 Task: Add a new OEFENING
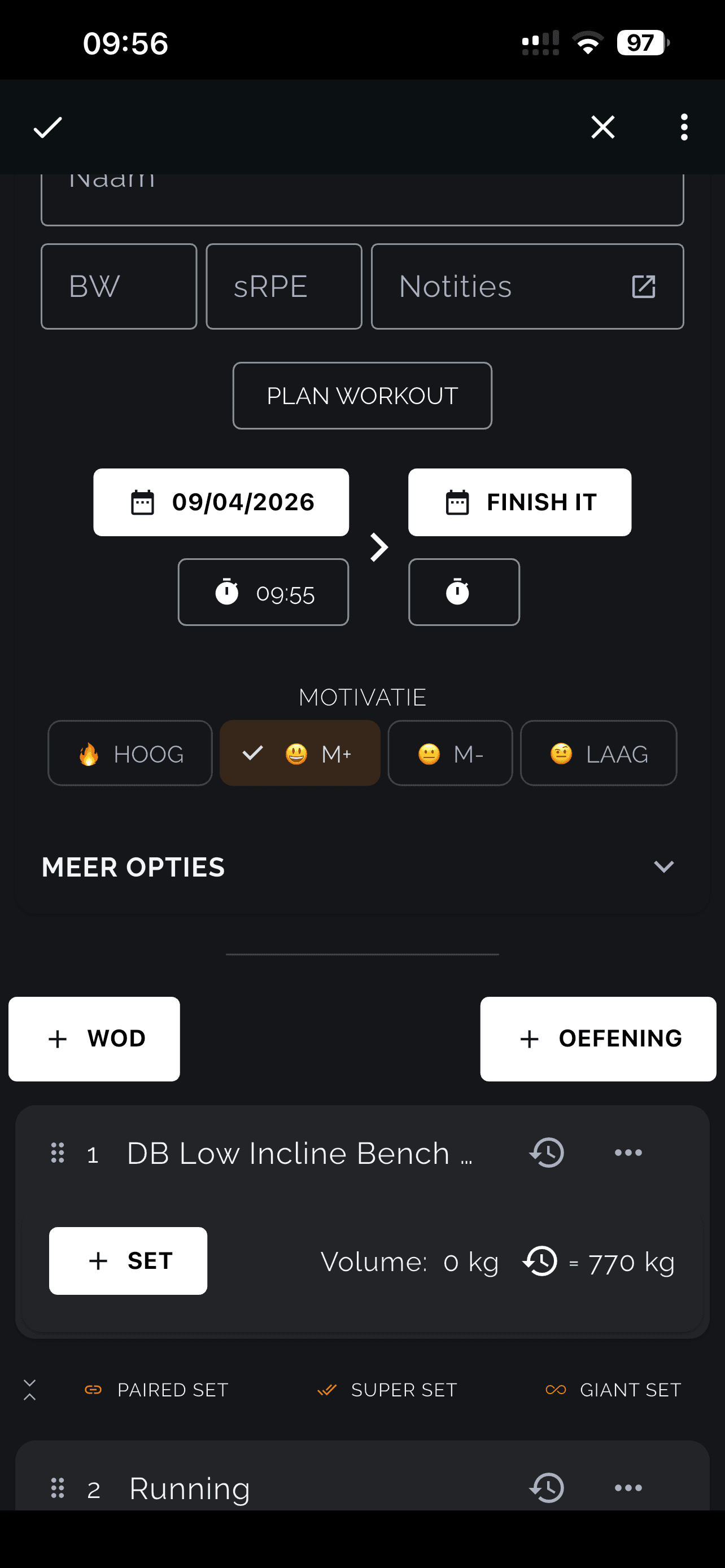coord(597,1039)
